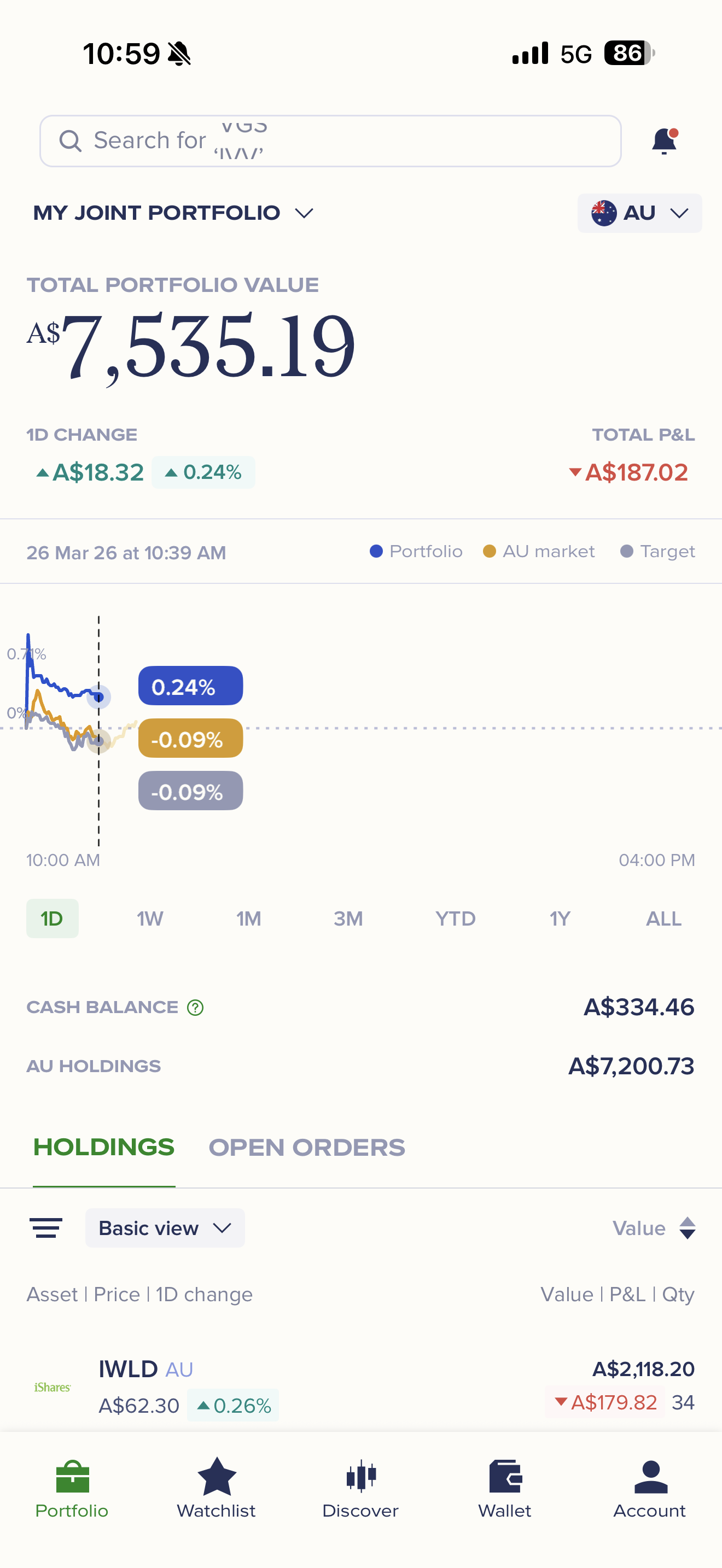This screenshot has height=1568, width=722.
Task: Toggle the Portfolio legend series
Action: (x=416, y=552)
